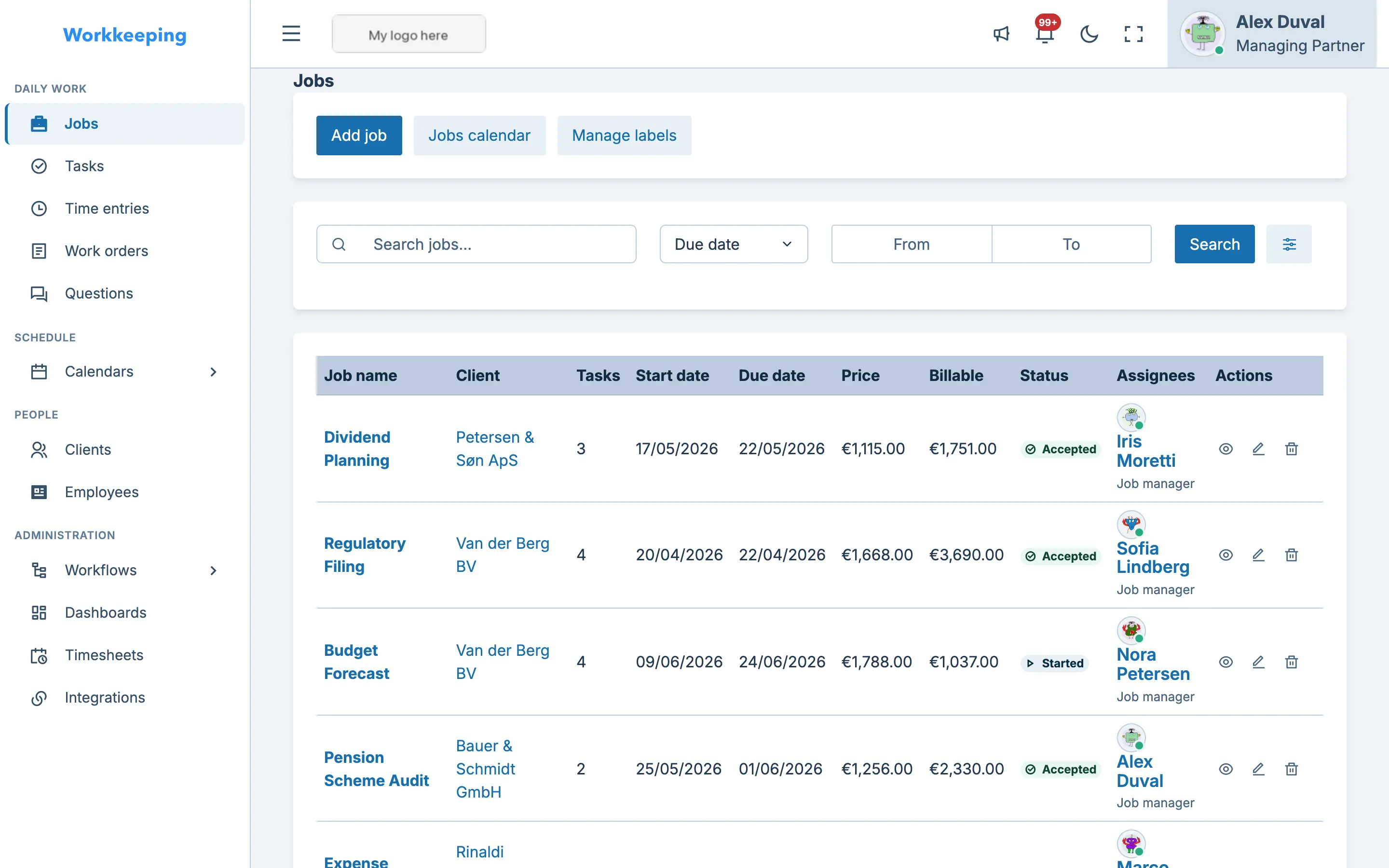Delete the Dividend Planning job
1389x868 pixels.
(x=1292, y=449)
